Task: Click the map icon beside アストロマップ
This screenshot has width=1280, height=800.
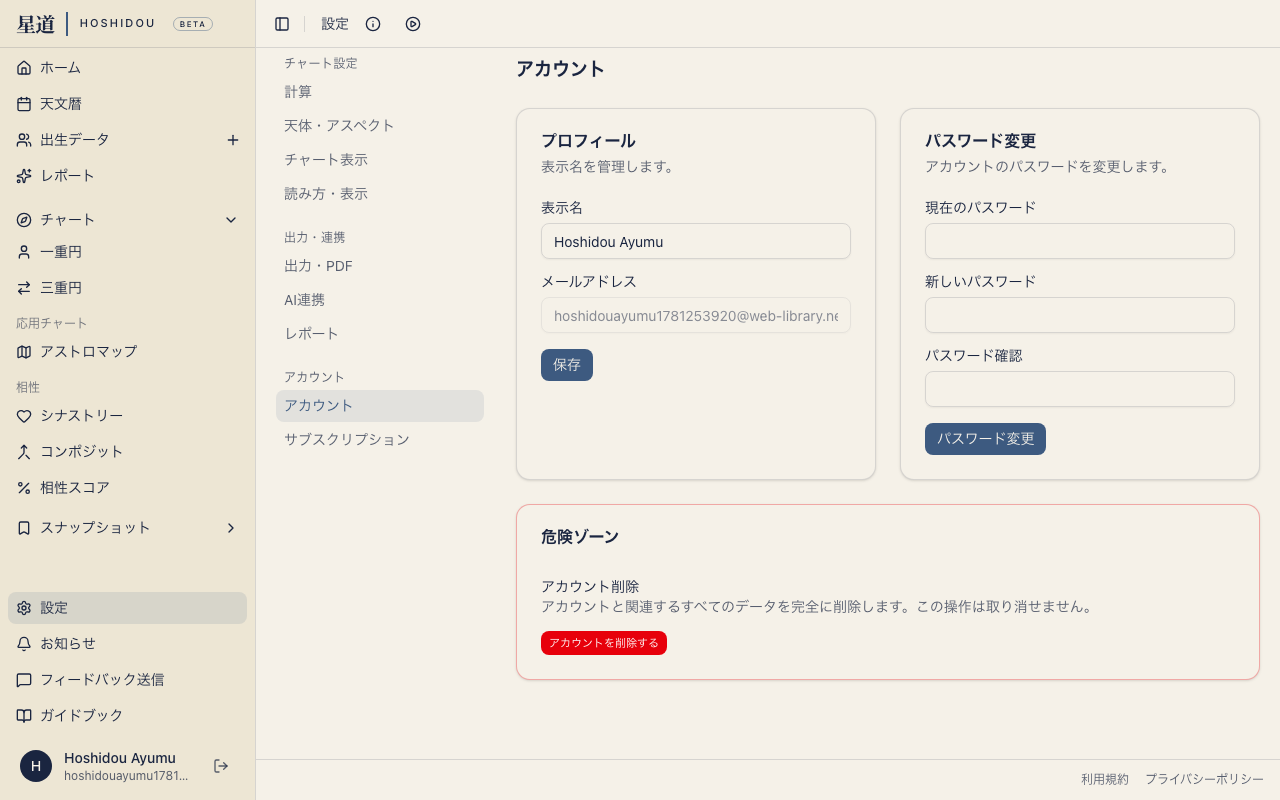Action: (24, 352)
